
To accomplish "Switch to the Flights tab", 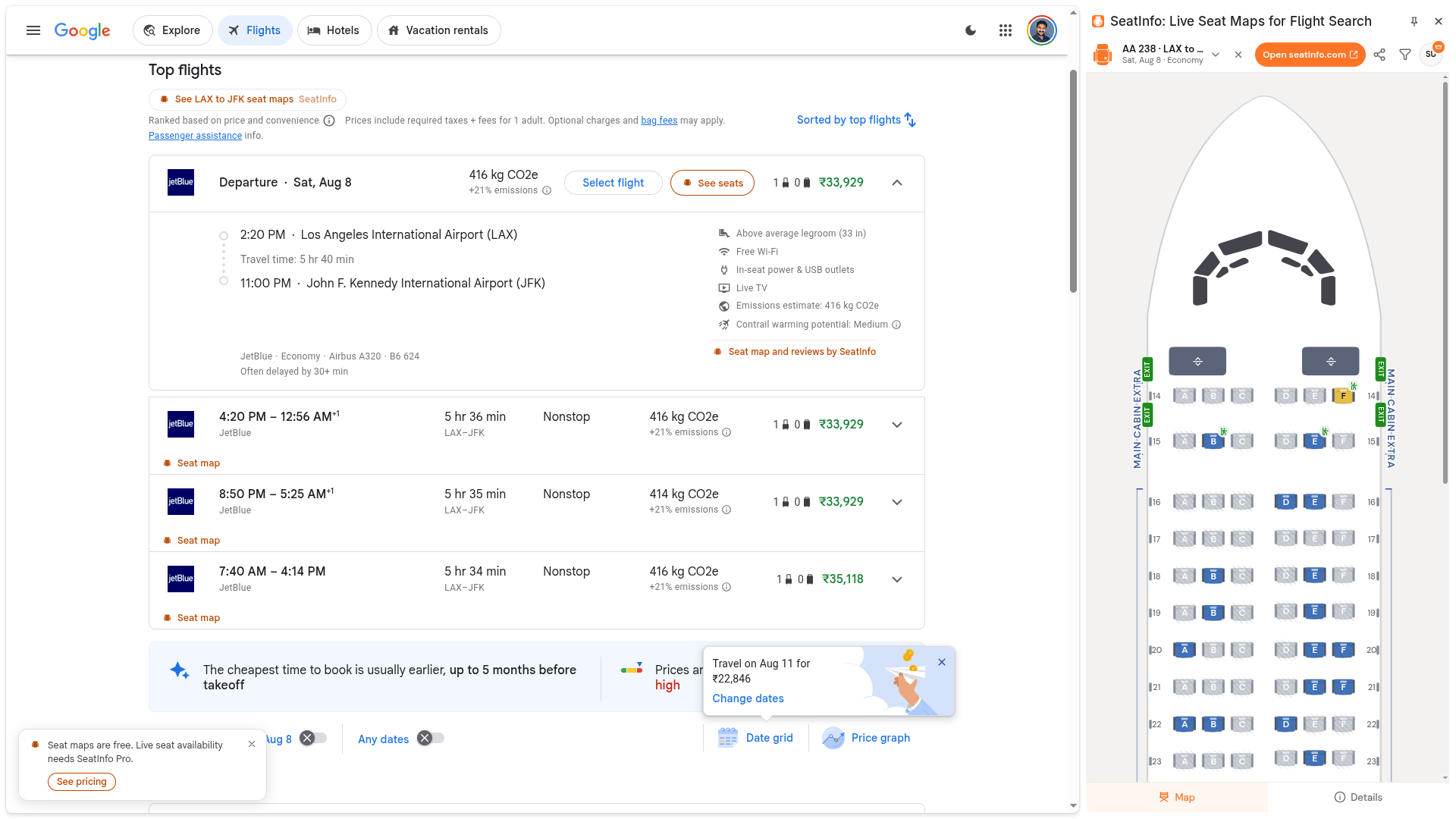I will (255, 30).
